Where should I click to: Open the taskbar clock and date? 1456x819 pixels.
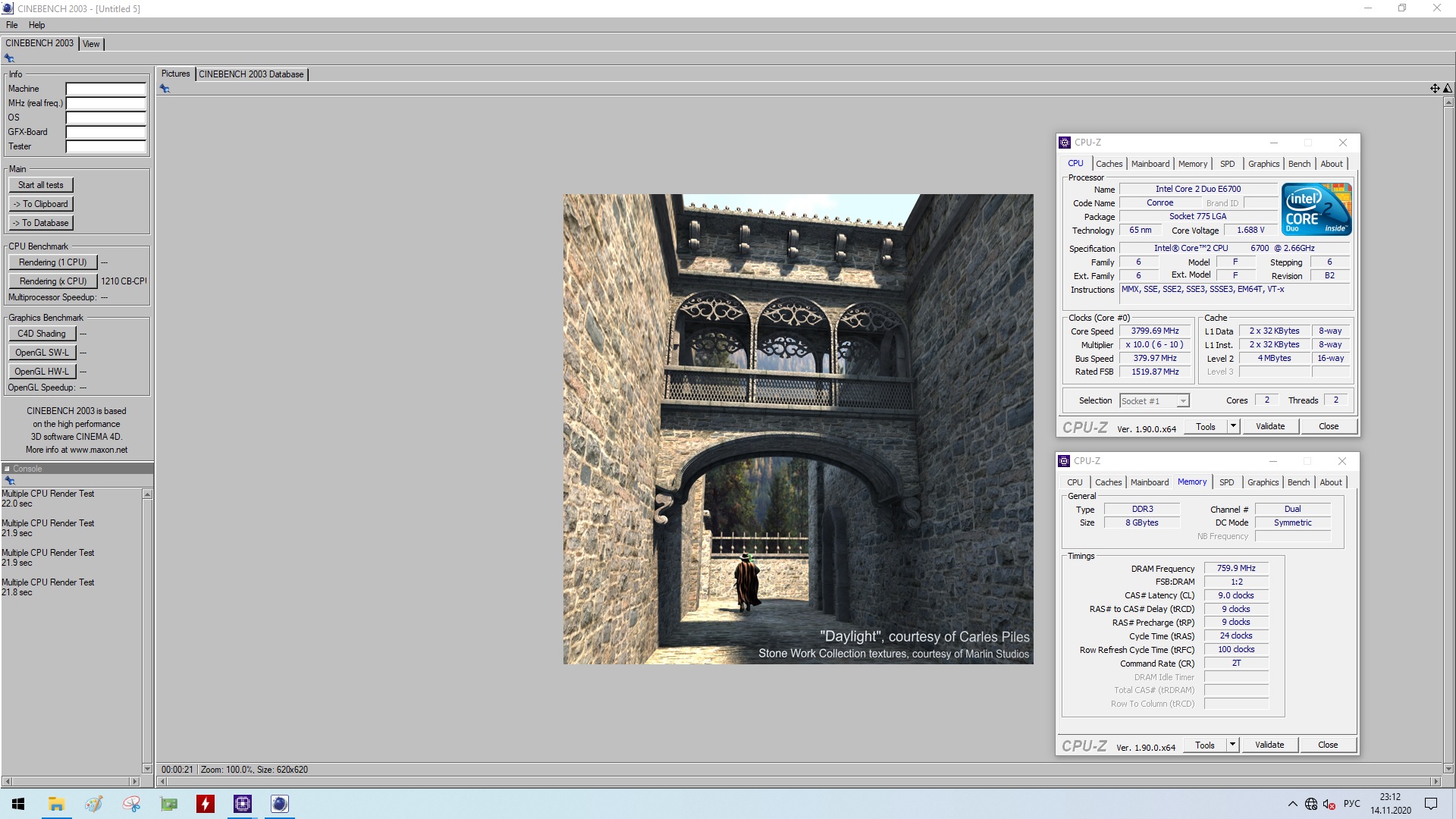1390,804
